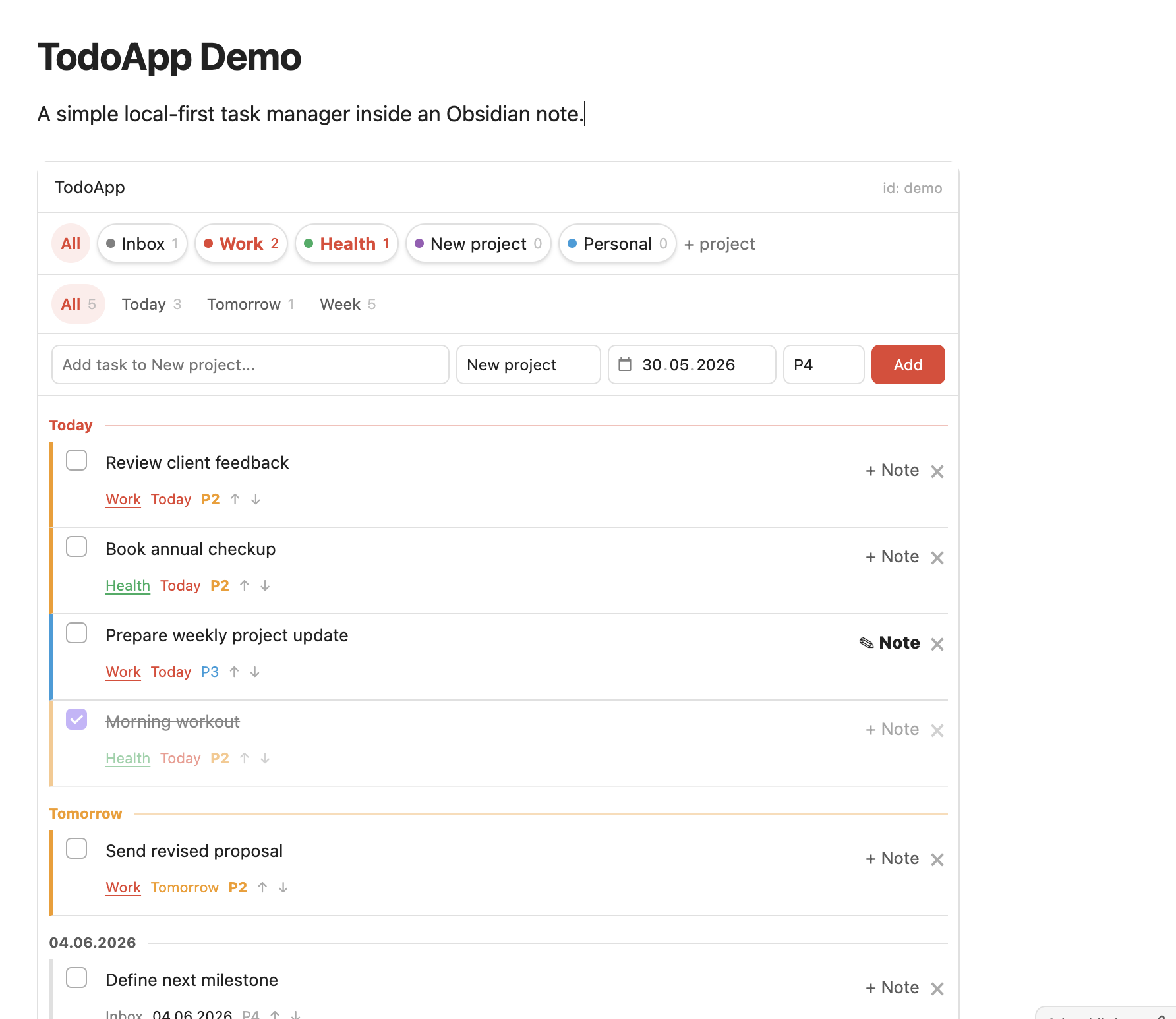Delete 'Morning workout' task
The width and height of the screenshot is (1176, 1019).
point(937,730)
